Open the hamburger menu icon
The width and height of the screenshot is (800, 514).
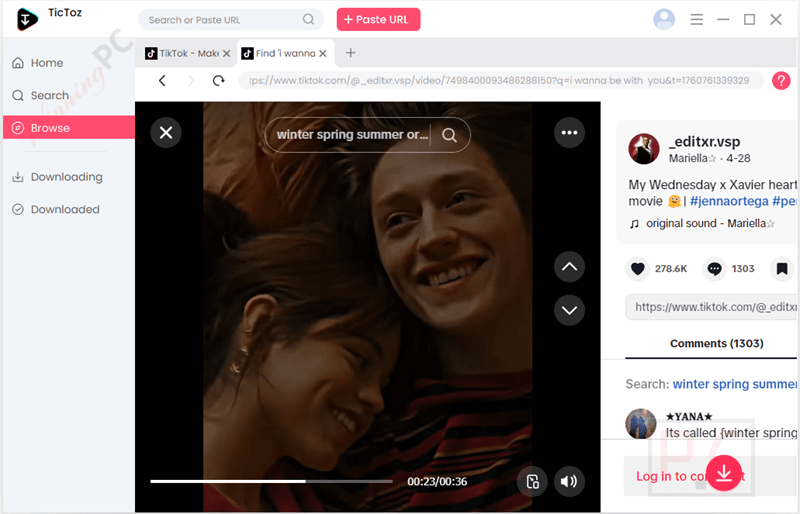(x=696, y=19)
